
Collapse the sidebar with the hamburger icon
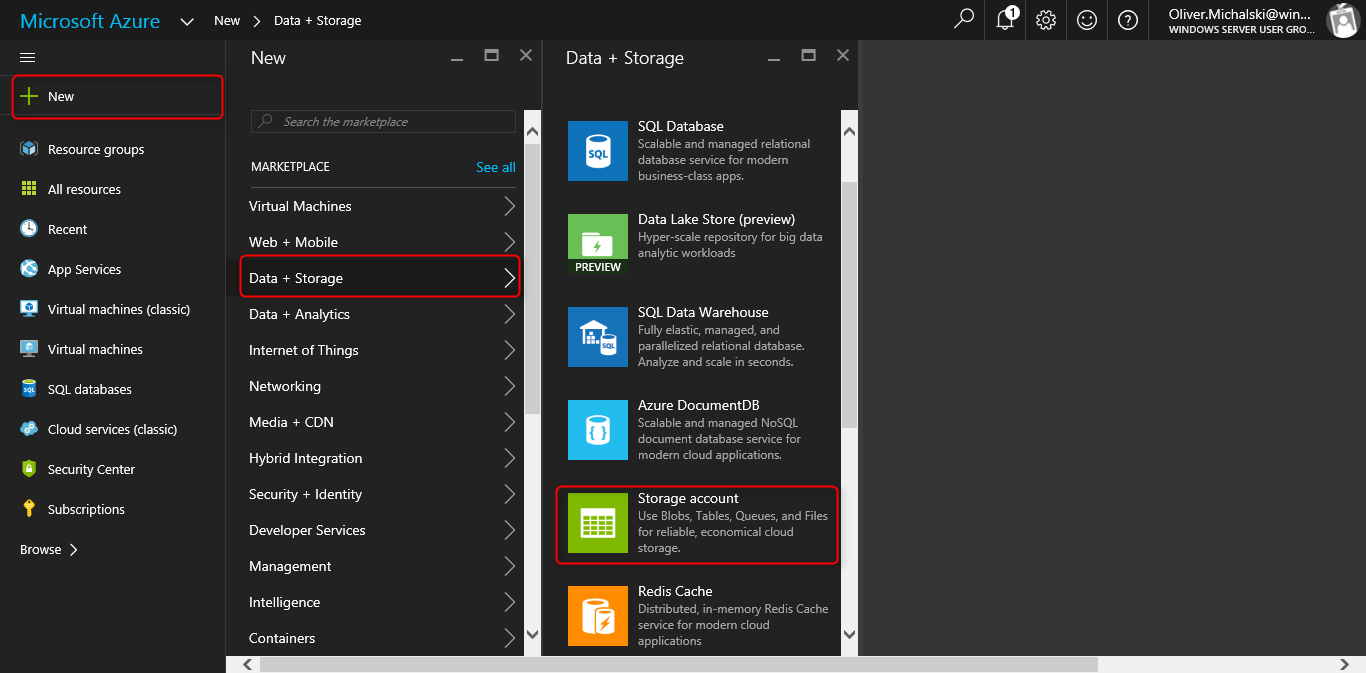pos(28,58)
